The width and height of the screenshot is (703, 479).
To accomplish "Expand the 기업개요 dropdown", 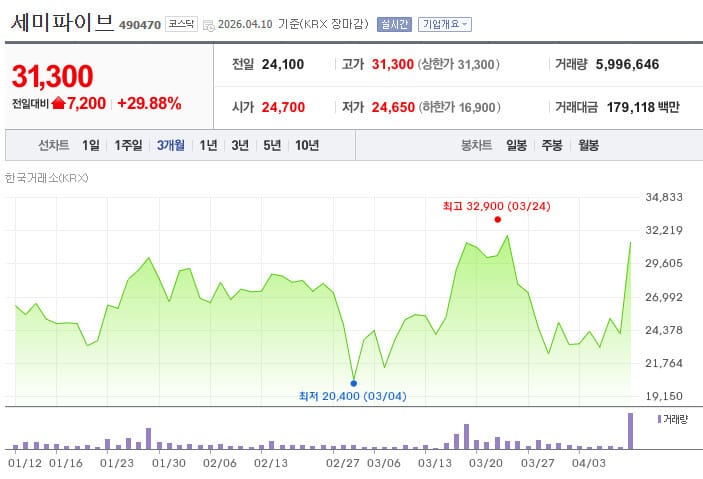I will pos(445,24).
